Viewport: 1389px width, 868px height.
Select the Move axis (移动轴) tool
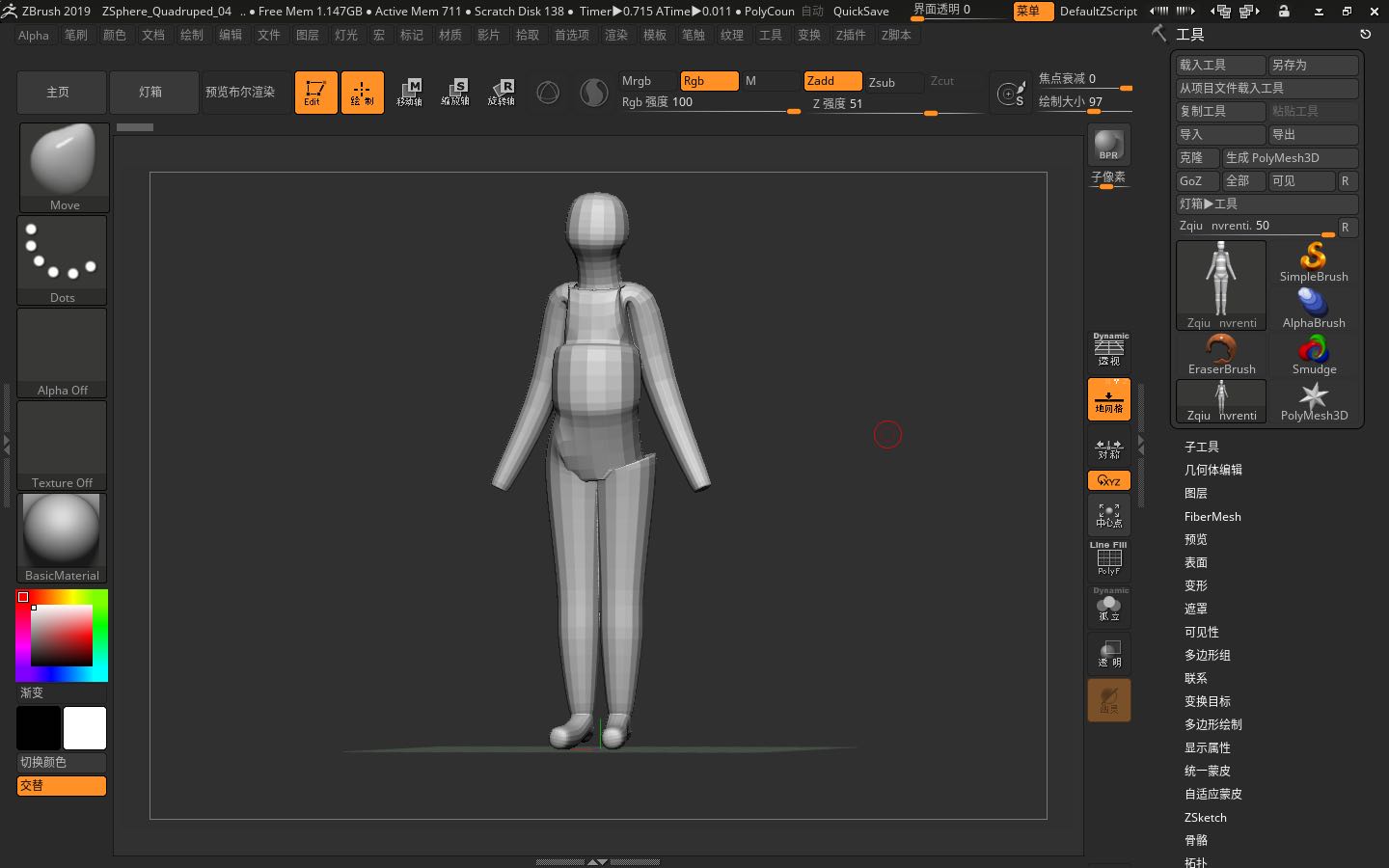tap(409, 93)
